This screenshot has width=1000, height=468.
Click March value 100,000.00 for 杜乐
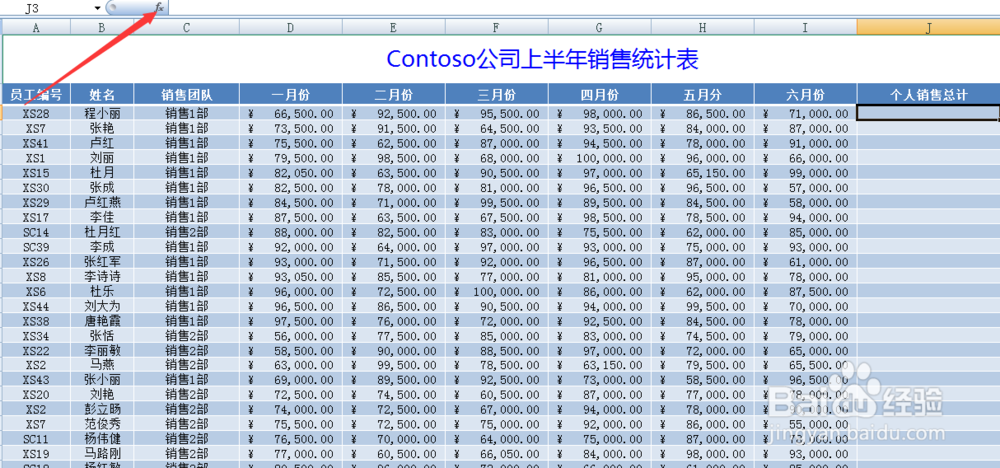[497, 291]
